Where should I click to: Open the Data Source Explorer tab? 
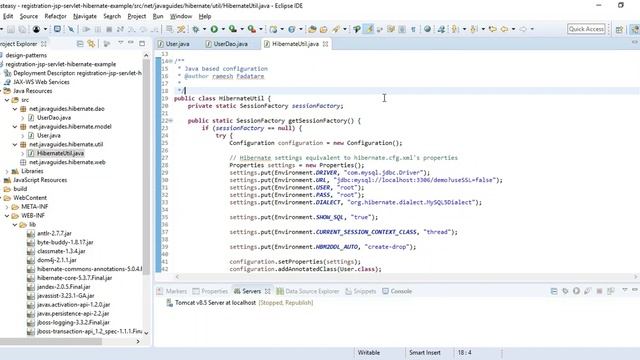(308, 291)
